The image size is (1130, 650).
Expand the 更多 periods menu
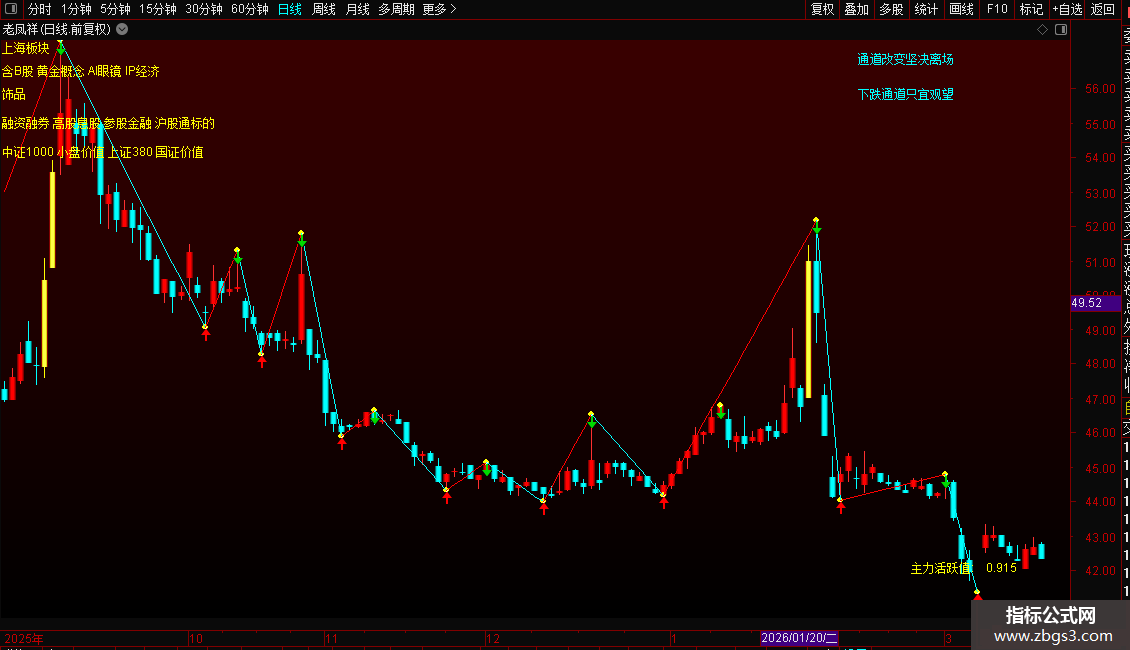coord(440,9)
